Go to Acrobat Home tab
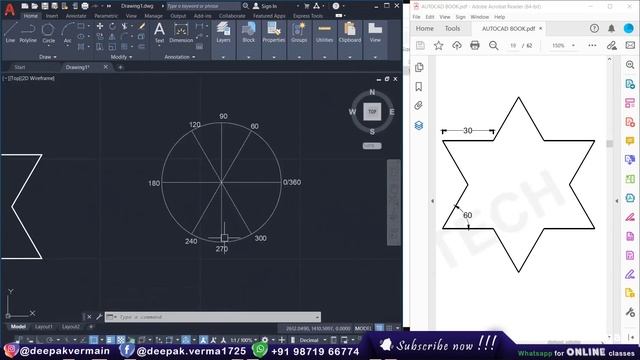The height and width of the screenshot is (360, 640). (x=424, y=29)
